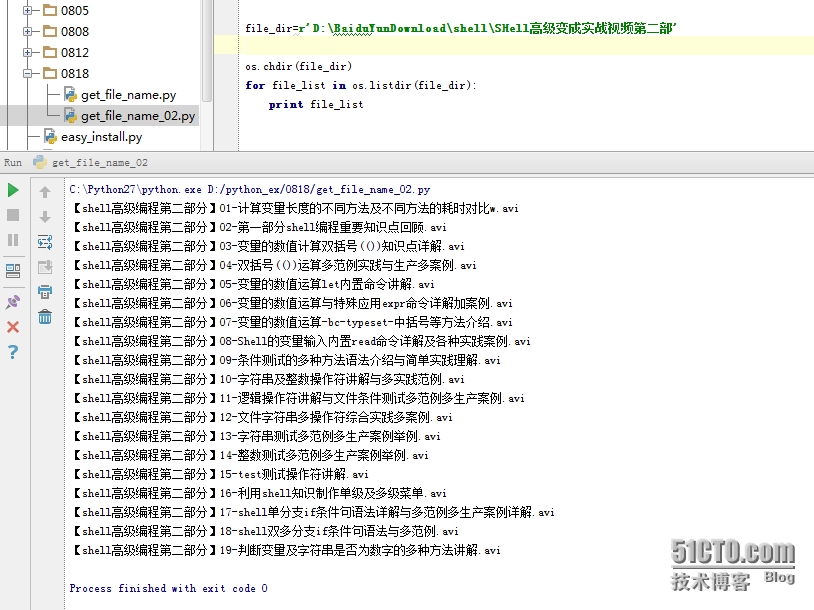Expand the 0808 folder node
The width and height of the screenshot is (814, 610).
(x=28, y=31)
